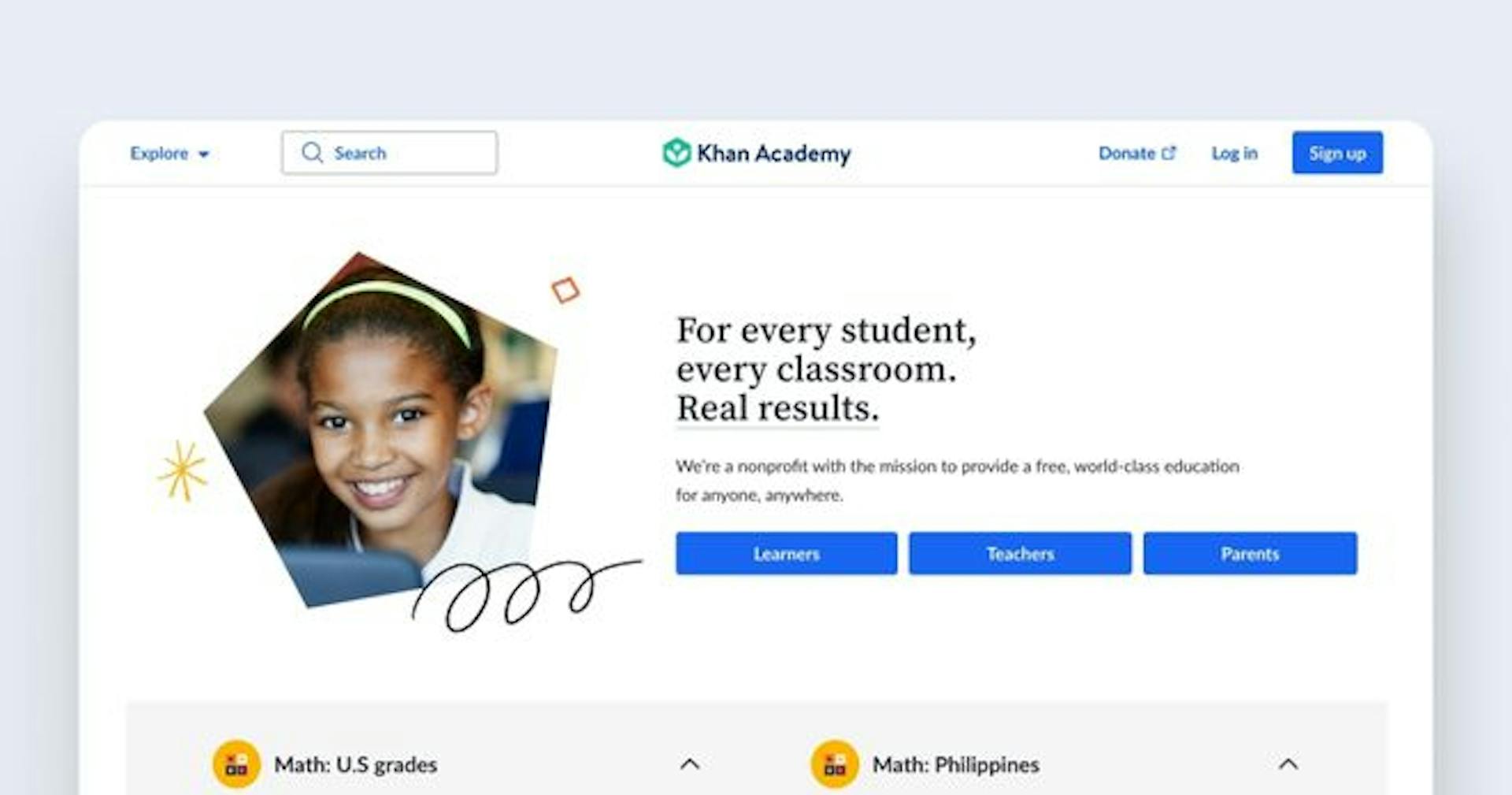Click the Khan Academy hexagon logo icon
The image size is (1512, 795).
point(676,153)
